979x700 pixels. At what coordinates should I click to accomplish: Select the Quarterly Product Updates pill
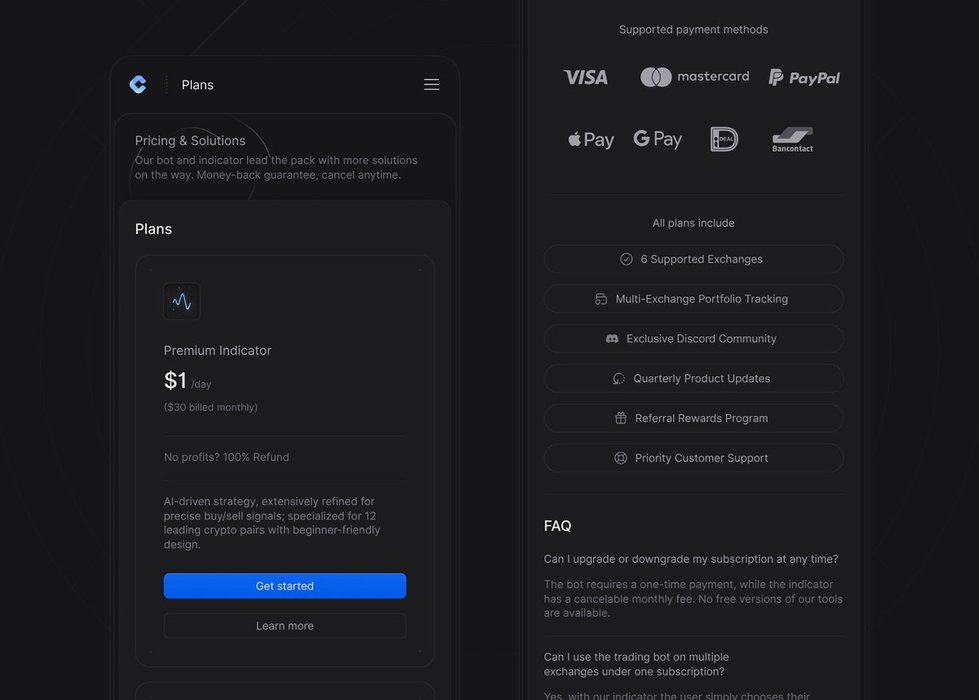(x=693, y=378)
